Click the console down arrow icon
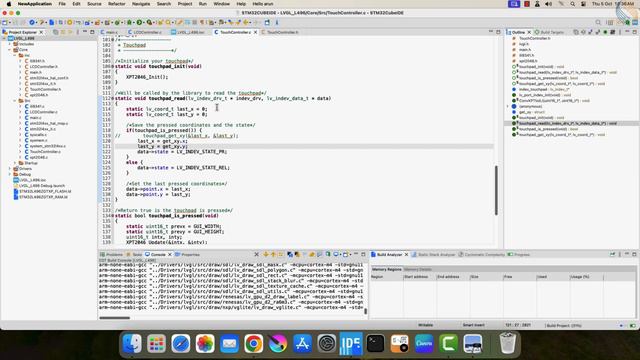Screen dimensions: 640x360 click(266, 254)
